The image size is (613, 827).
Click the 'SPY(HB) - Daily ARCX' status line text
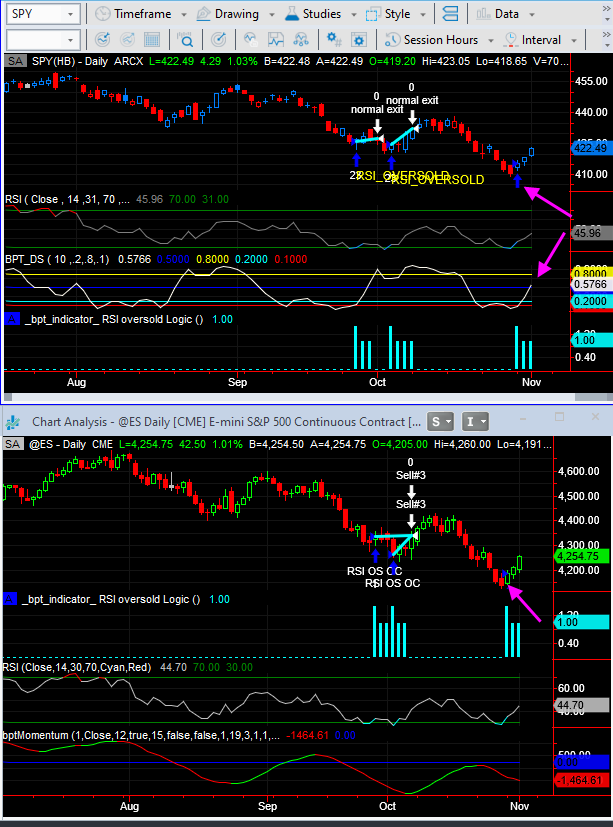[x=88, y=61]
